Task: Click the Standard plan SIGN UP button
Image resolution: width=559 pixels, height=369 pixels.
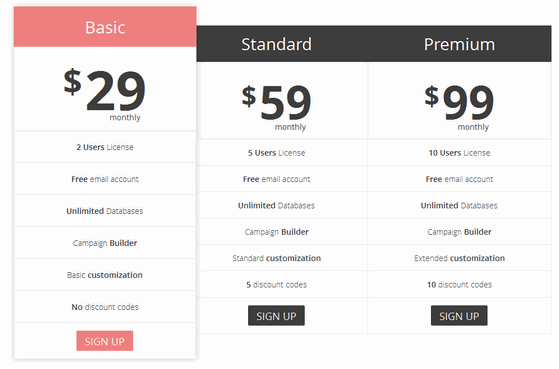Action: (276, 316)
